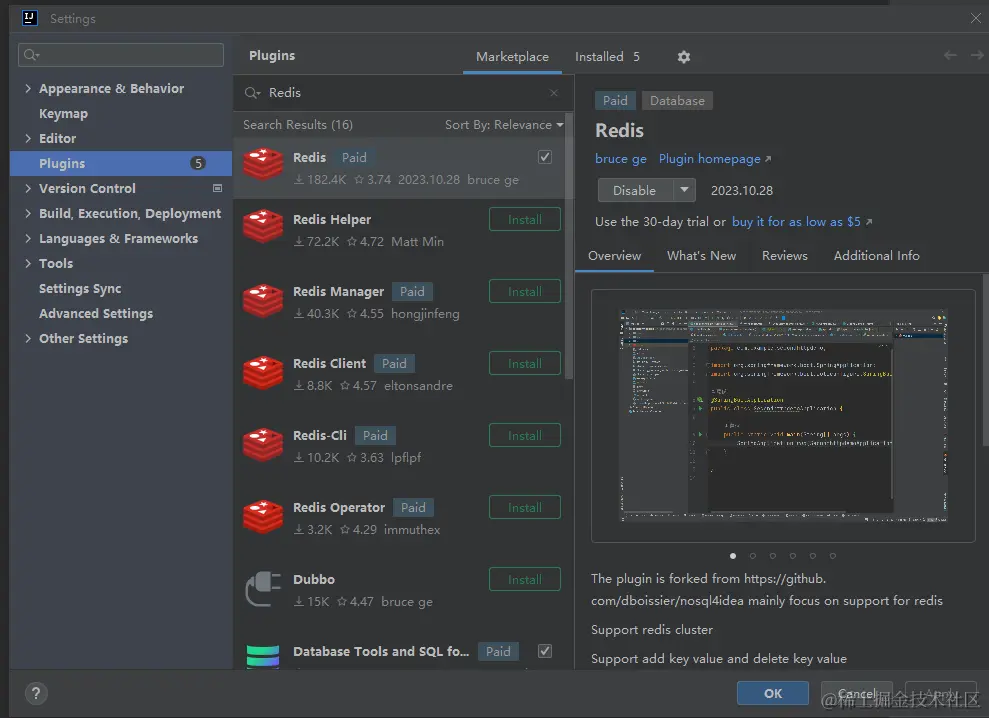989x718 pixels.
Task: Select the last screenshot carousel dot
Action: pyautogui.click(x=833, y=556)
